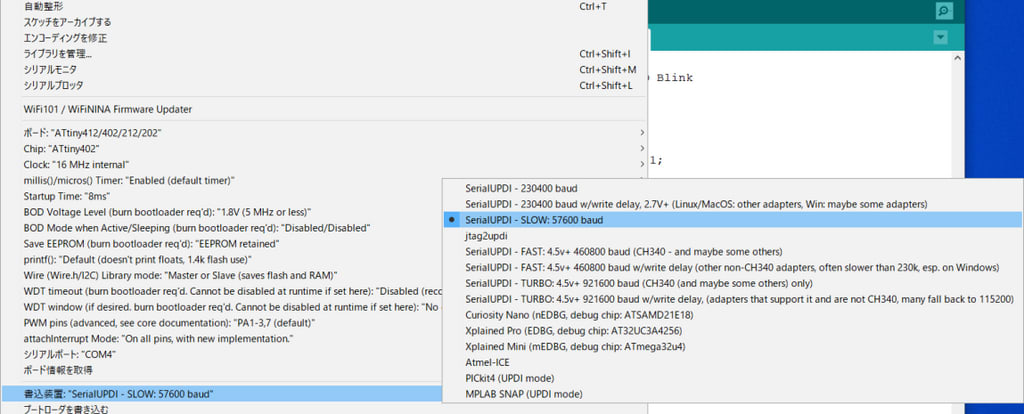Select jtag2updi programmer

point(732,236)
